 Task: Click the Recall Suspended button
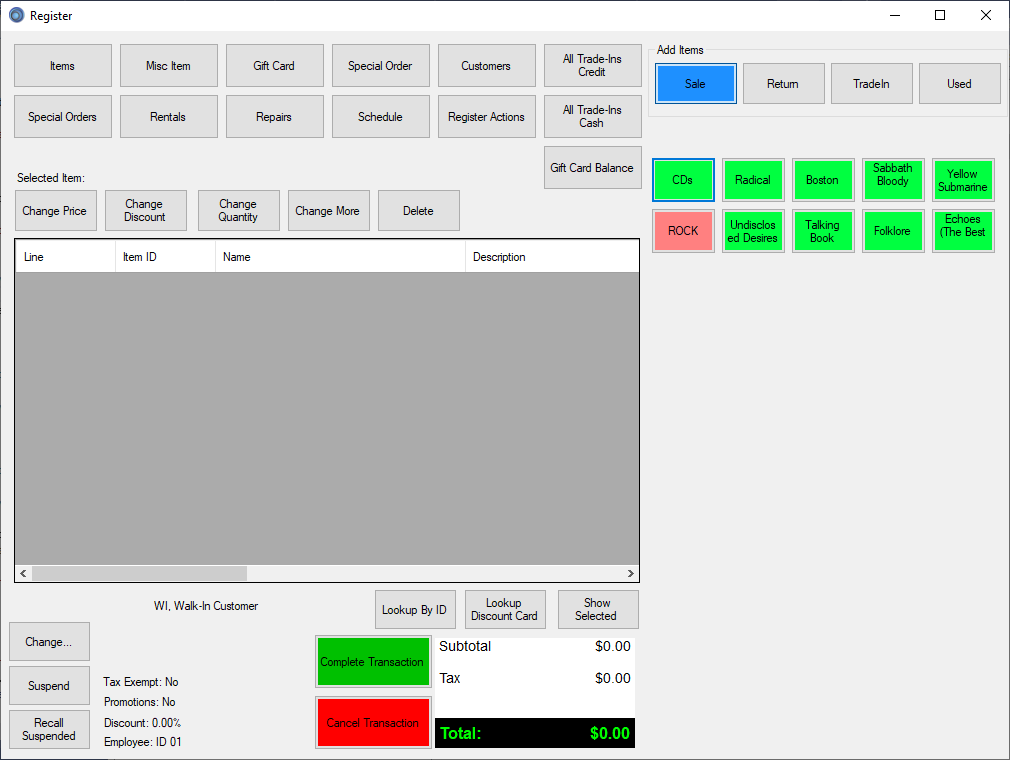click(x=49, y=729)
